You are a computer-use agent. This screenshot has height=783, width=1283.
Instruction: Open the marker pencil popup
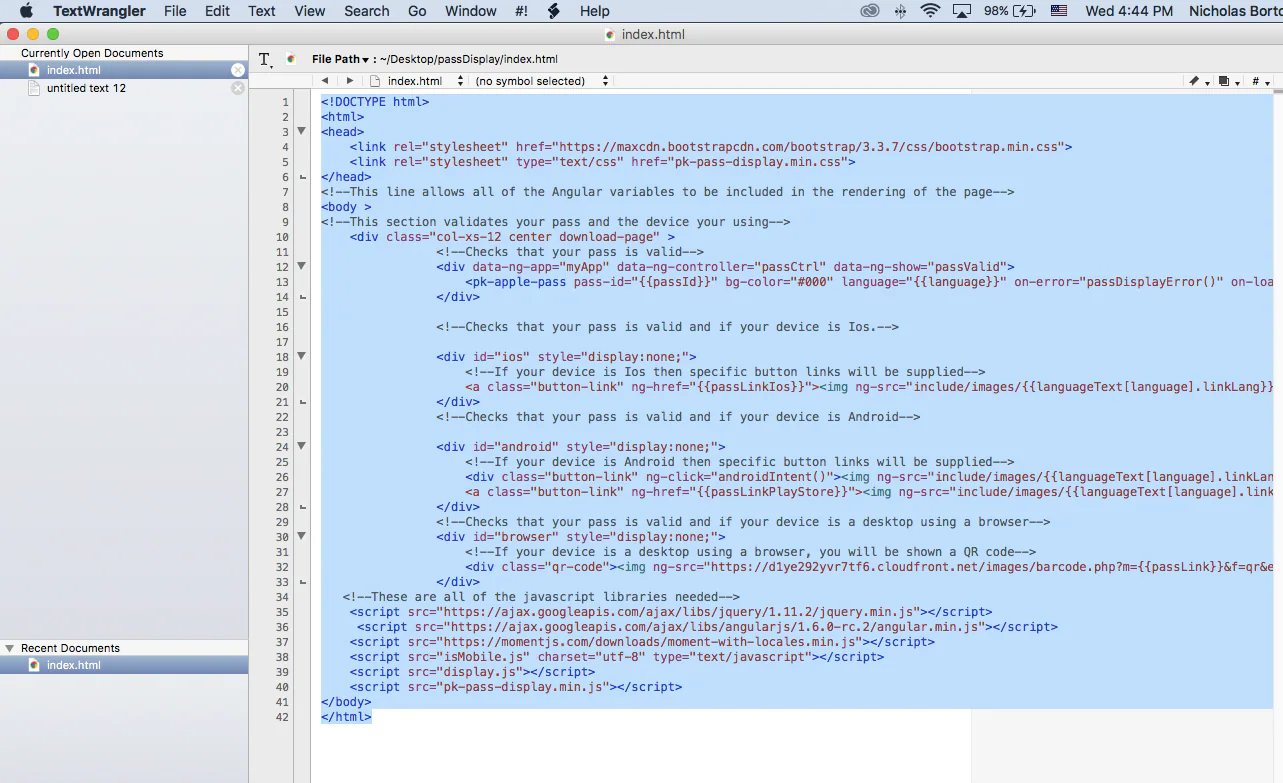1199,81
